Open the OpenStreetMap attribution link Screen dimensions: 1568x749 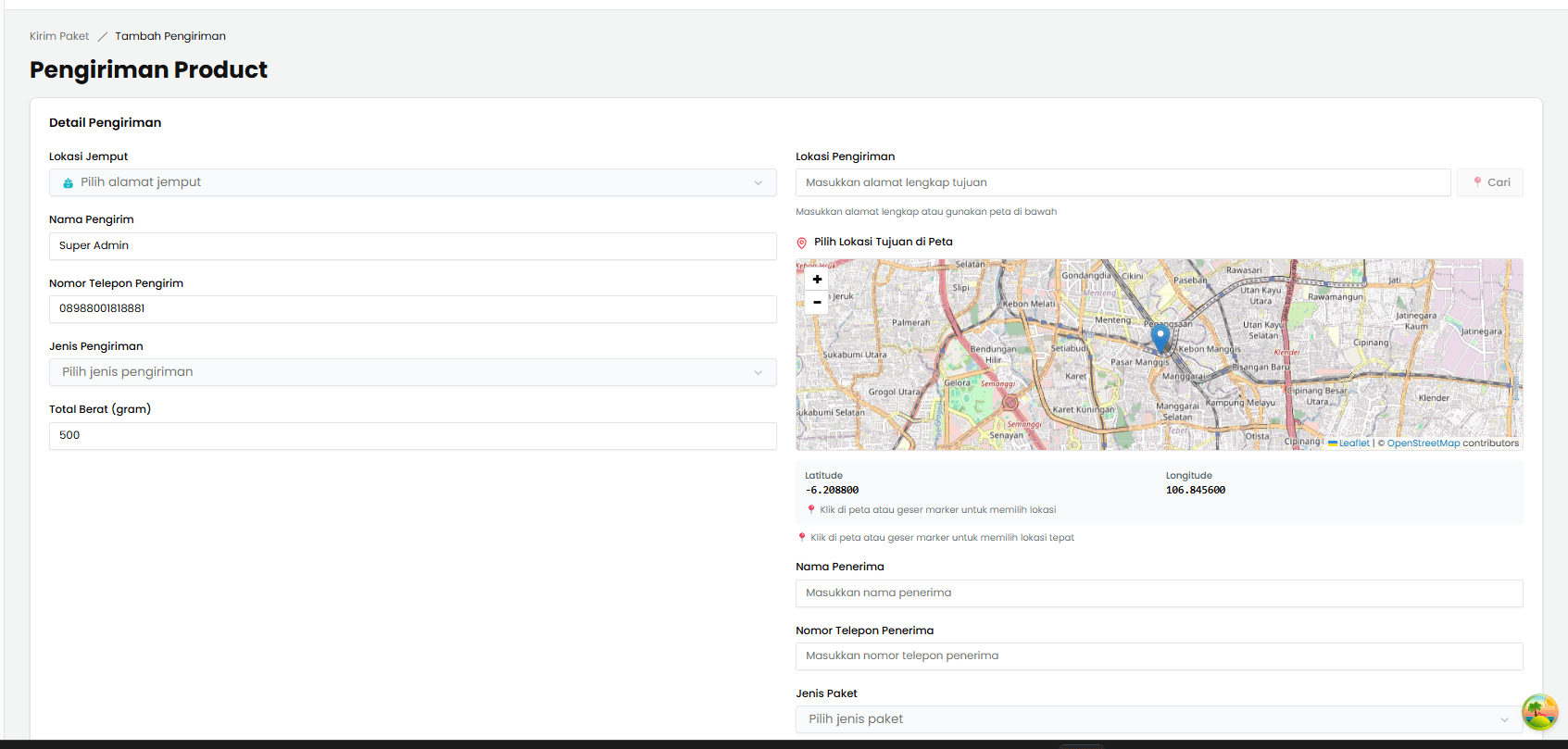pos(1424,443)
